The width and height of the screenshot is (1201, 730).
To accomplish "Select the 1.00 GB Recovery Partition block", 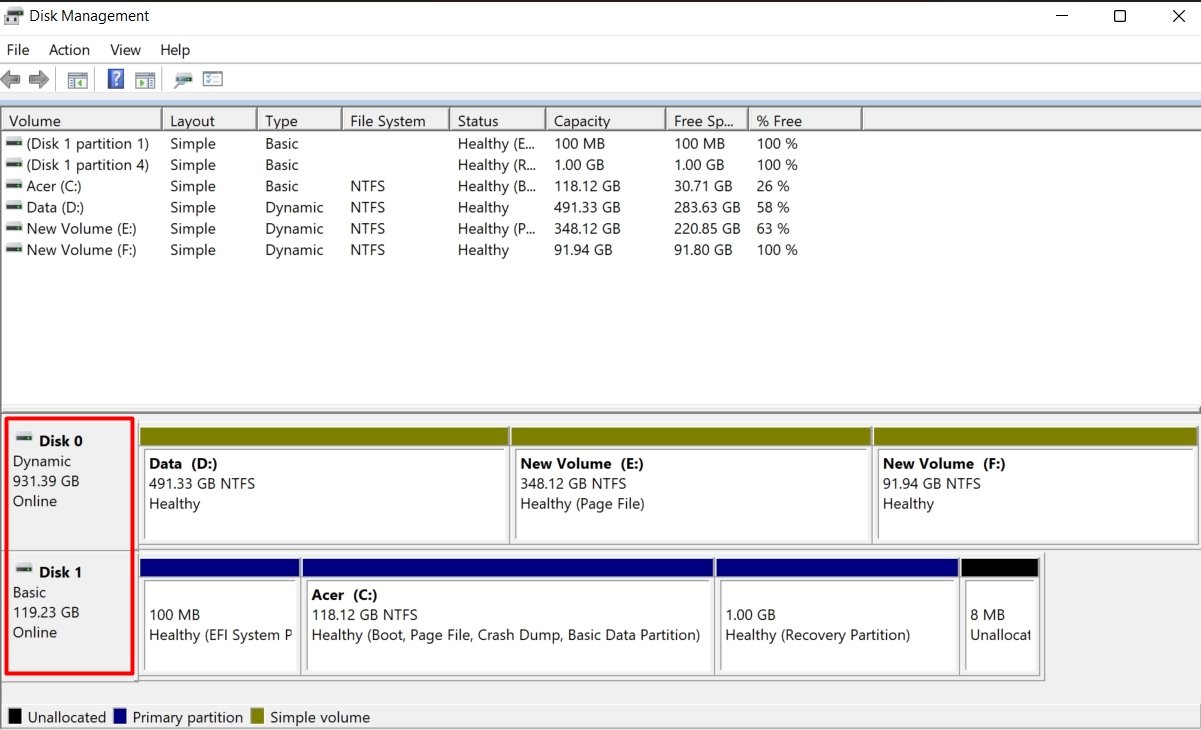I will pos(837,615).
